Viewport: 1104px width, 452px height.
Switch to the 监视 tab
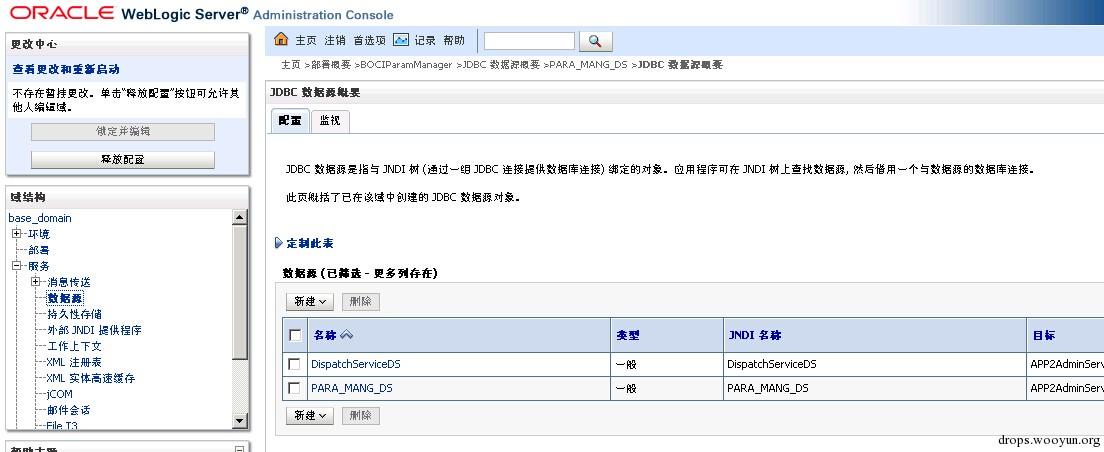(x=330, y=120)
